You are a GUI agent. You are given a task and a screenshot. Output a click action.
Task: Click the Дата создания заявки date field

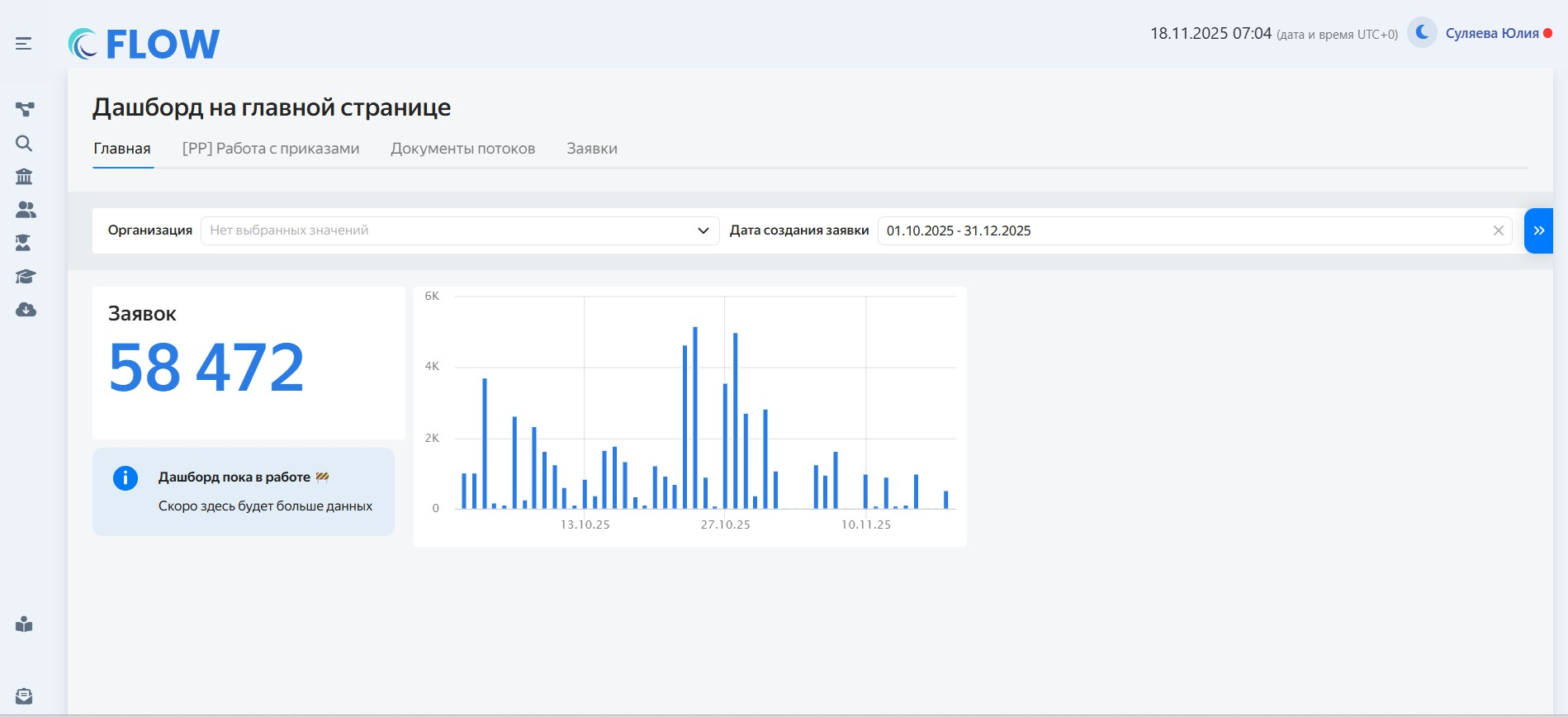(1181, 230)
